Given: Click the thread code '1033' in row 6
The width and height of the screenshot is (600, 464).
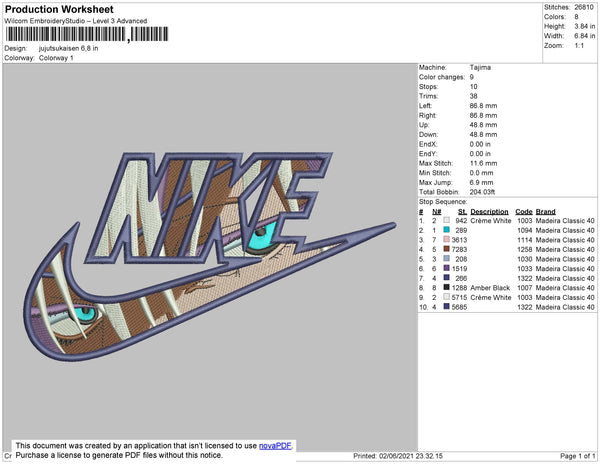Looking at the screenshot, I should pos(525,269).
